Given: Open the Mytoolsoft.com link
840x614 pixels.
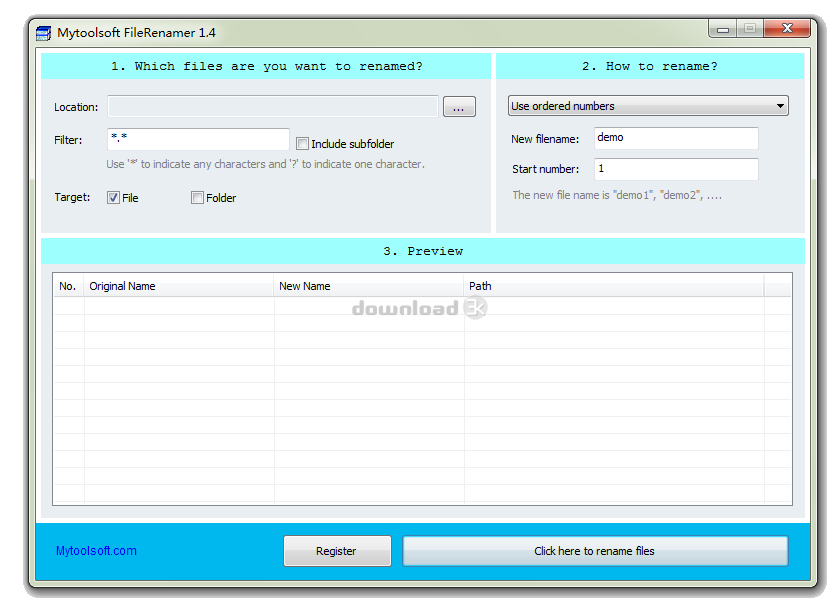Looking at the screenshot, I should tap(96, 551).
